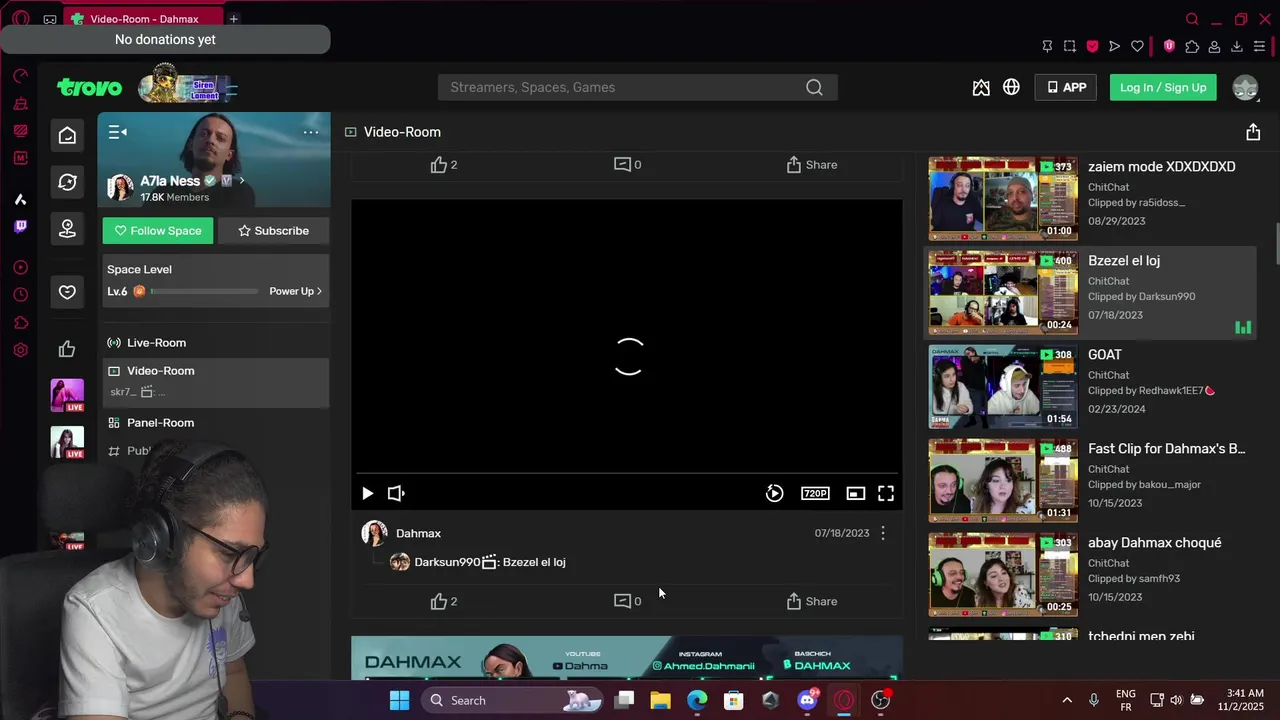Open the user avatar menu in Trovo header
This screenshot has width=1280, height=720.
point(1245,88)
